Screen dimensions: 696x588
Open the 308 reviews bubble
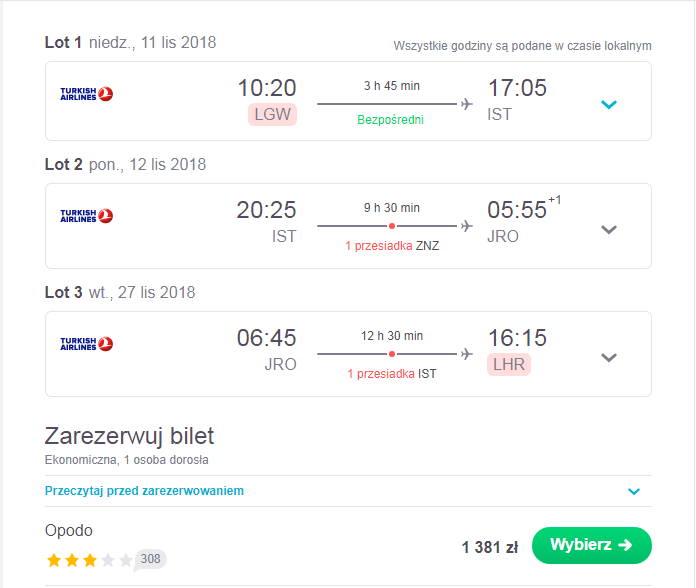[150, 559]
